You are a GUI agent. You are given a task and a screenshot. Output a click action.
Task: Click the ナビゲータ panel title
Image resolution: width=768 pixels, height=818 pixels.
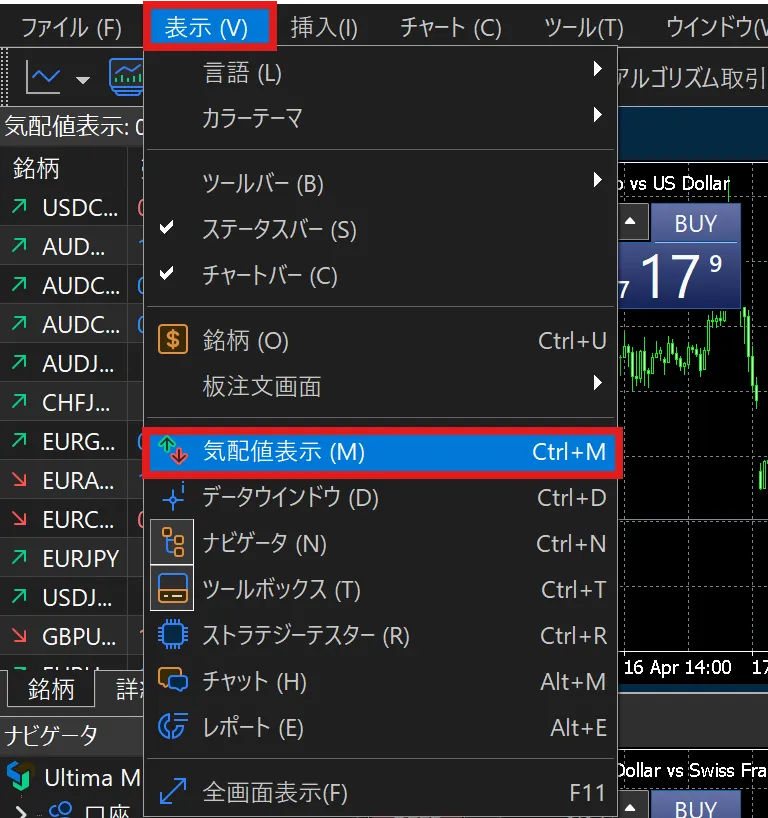(x=51, y=736)
